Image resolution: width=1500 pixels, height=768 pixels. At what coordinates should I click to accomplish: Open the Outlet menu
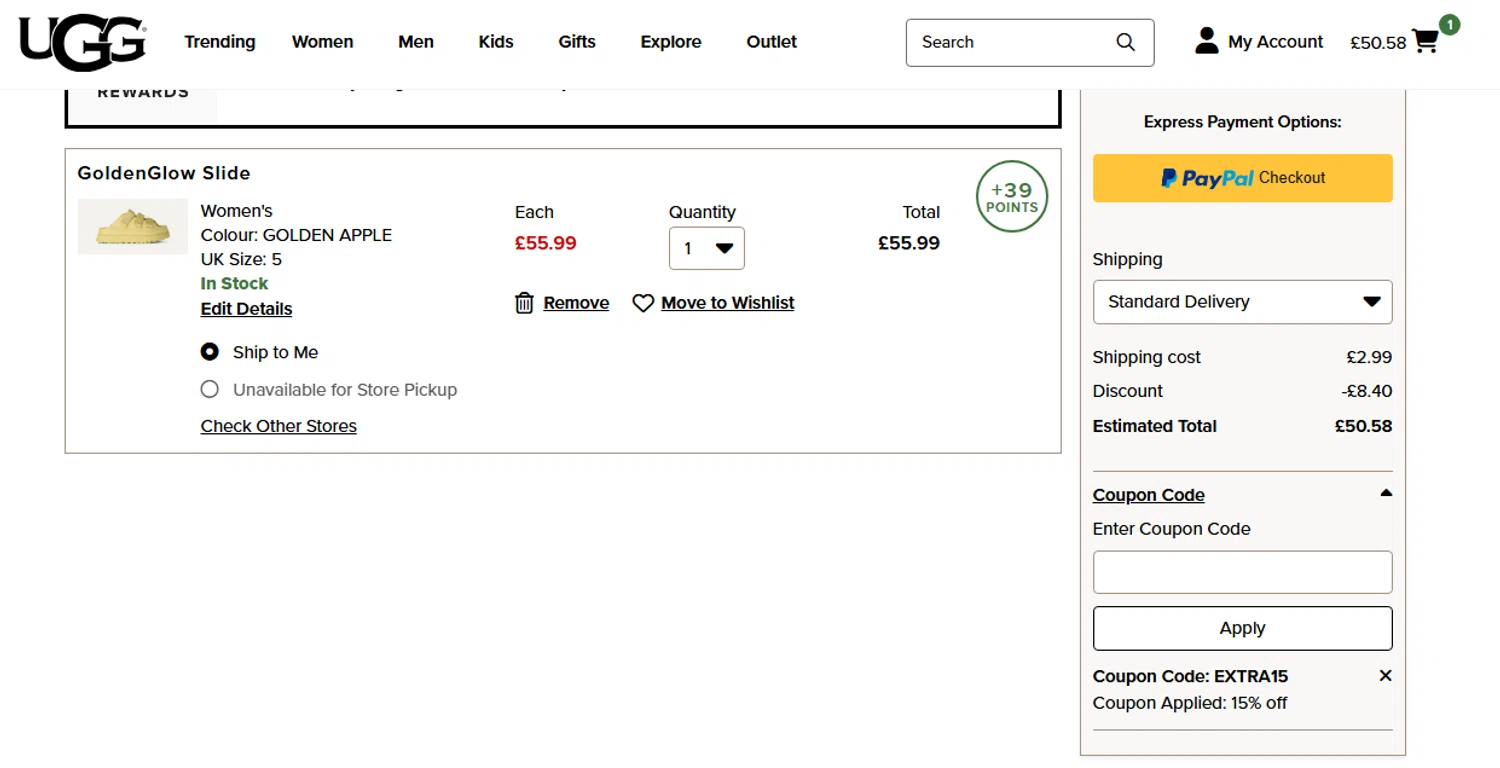772,42
